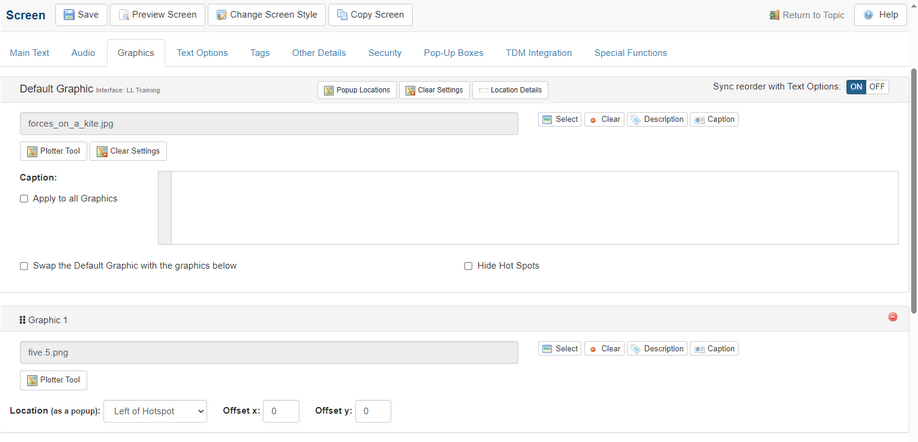
Task: Open the Plotter Tool for Default Graphic
Action: pyautogui.click(x=53, y=151)
